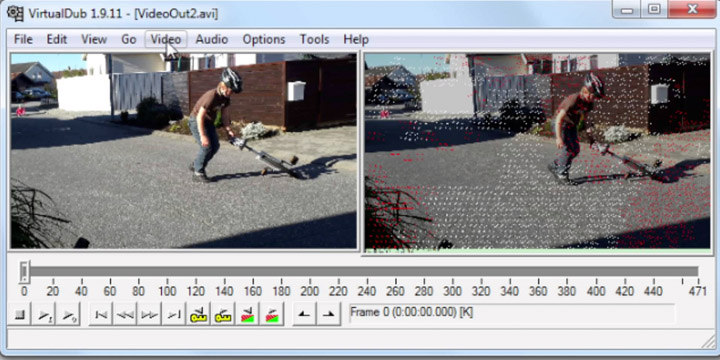
Task: Step backward one frame
Action: click(125, 314)
